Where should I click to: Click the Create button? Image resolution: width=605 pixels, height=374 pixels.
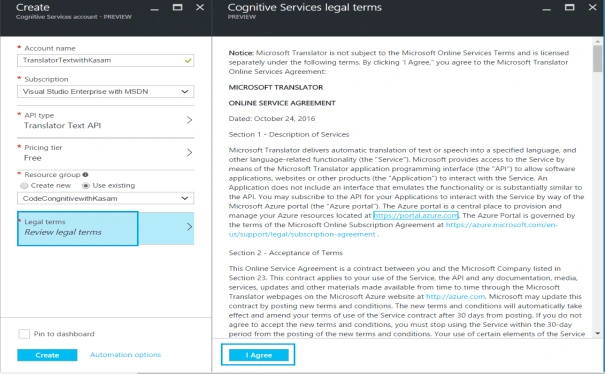click(x=47, y=355)
